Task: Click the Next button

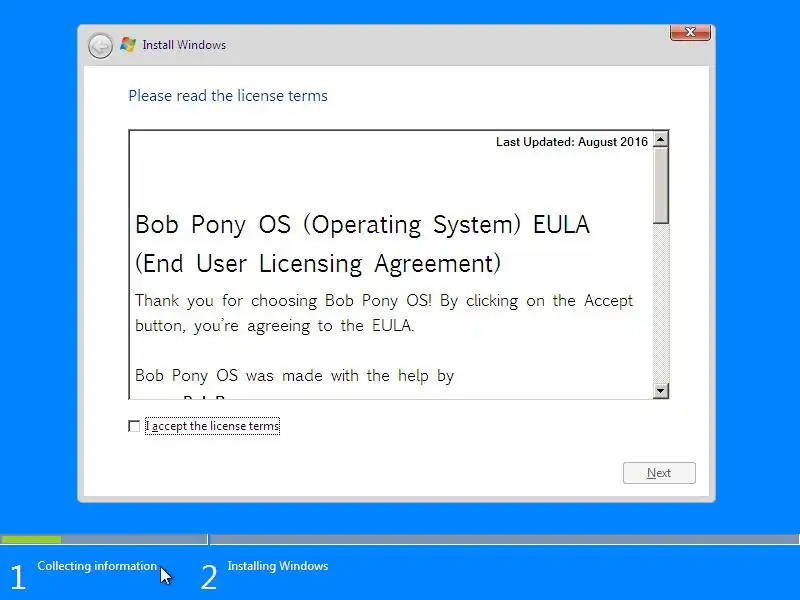Action: click(x=659, y=473)
